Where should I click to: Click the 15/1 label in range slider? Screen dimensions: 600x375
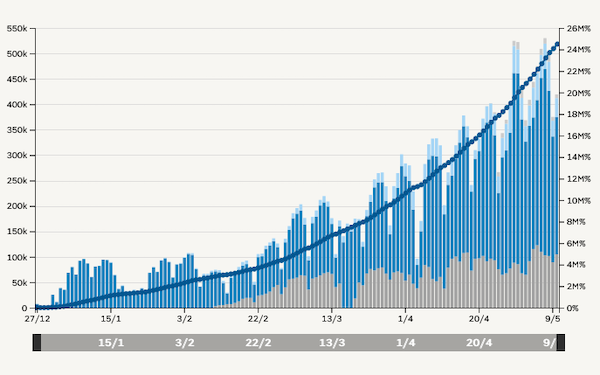(x=111, y=342)
